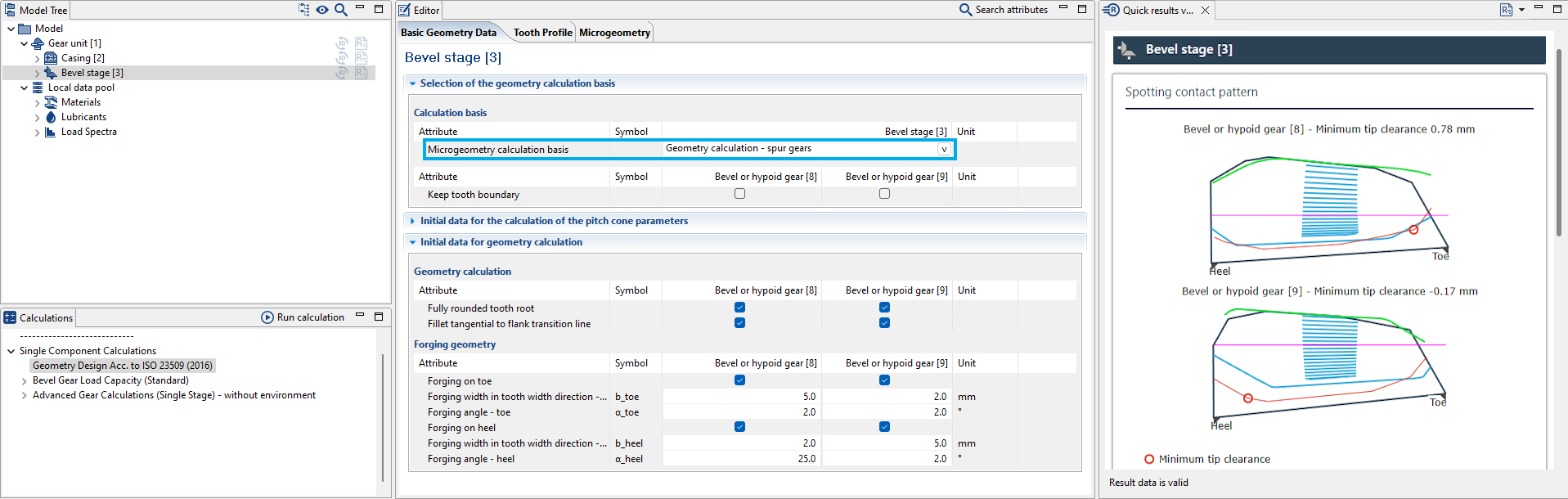This screenshot has width=1568, height=499.
Task: Click the report icon in Quick results toolbar
Action: (1506, 10)
